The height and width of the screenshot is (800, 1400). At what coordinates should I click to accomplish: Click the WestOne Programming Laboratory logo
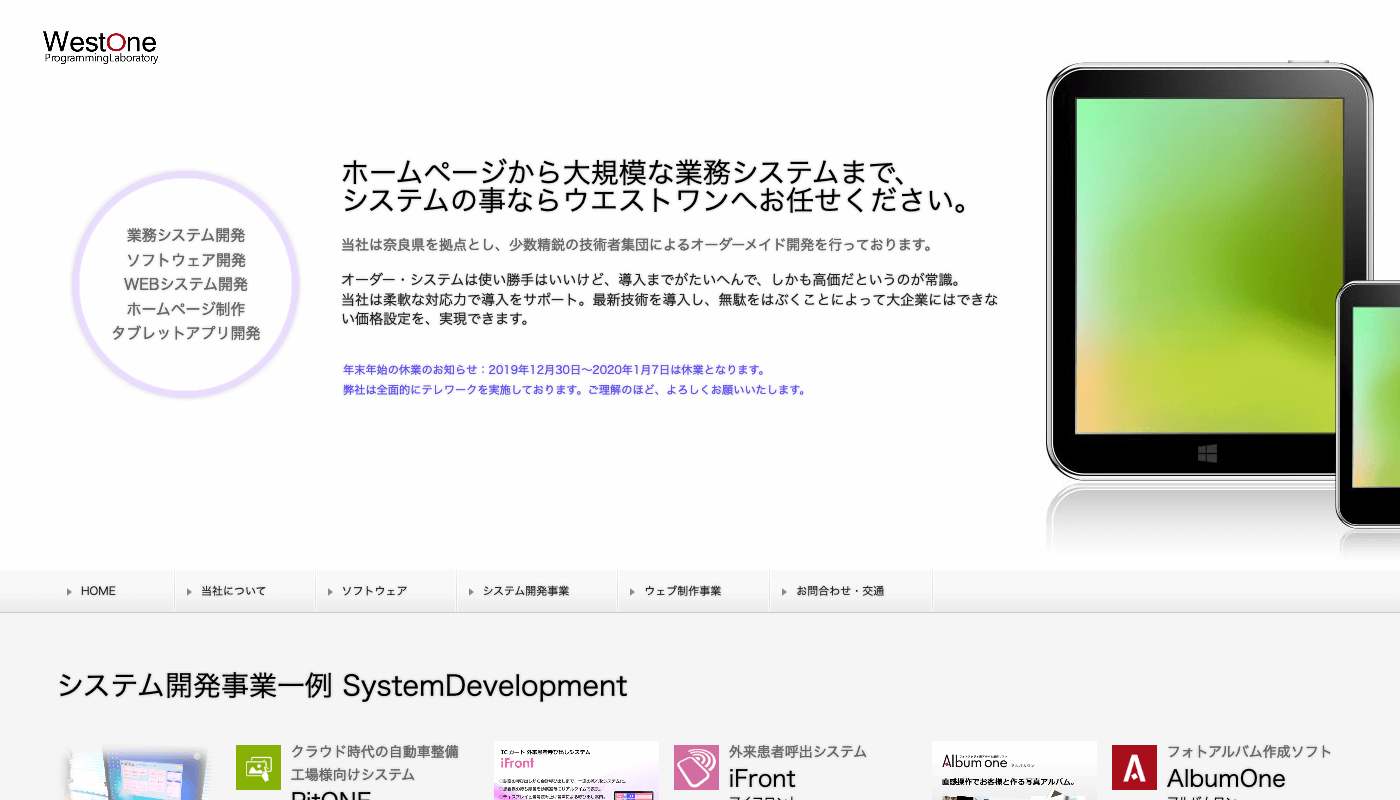[100, 46]
